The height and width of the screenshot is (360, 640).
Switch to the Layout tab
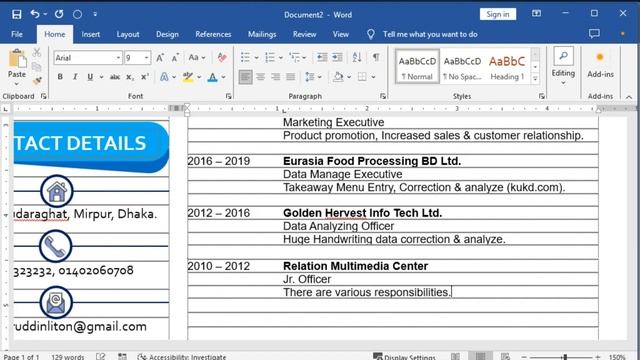coord(128,34)
